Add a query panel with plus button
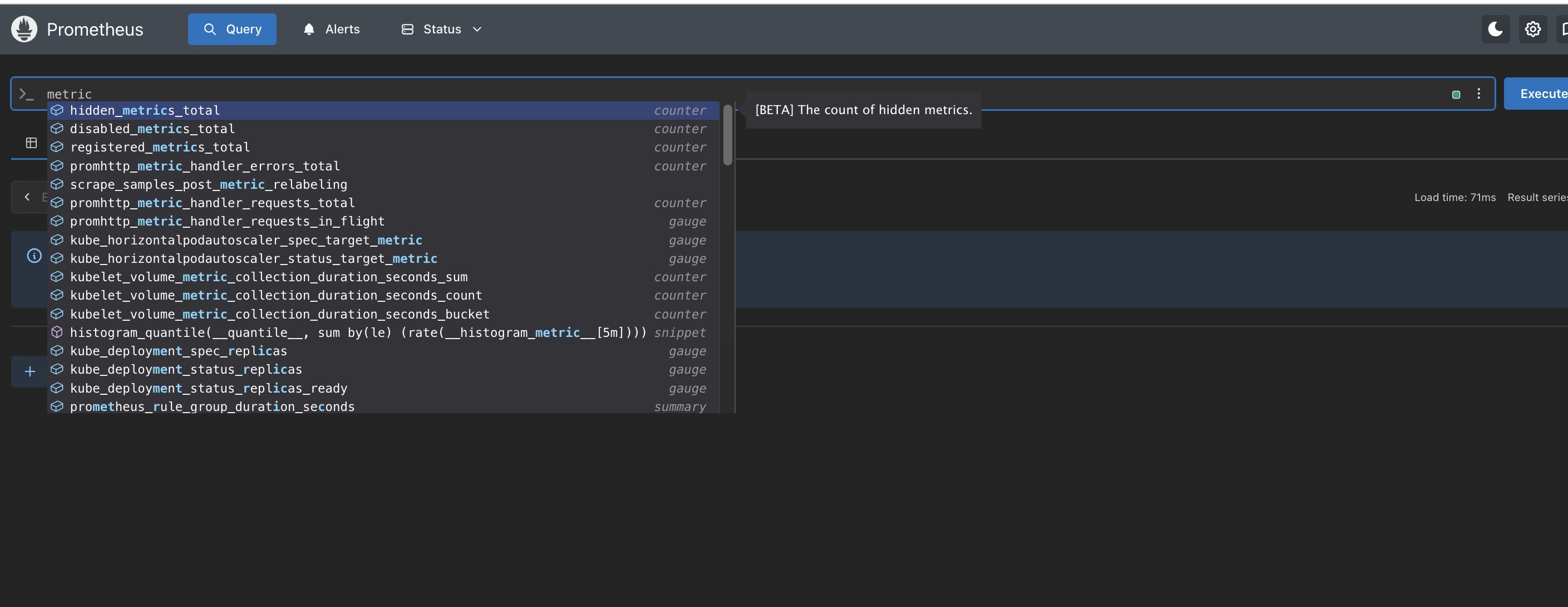This screenshot has height=607, width=1568. point(30,371)
